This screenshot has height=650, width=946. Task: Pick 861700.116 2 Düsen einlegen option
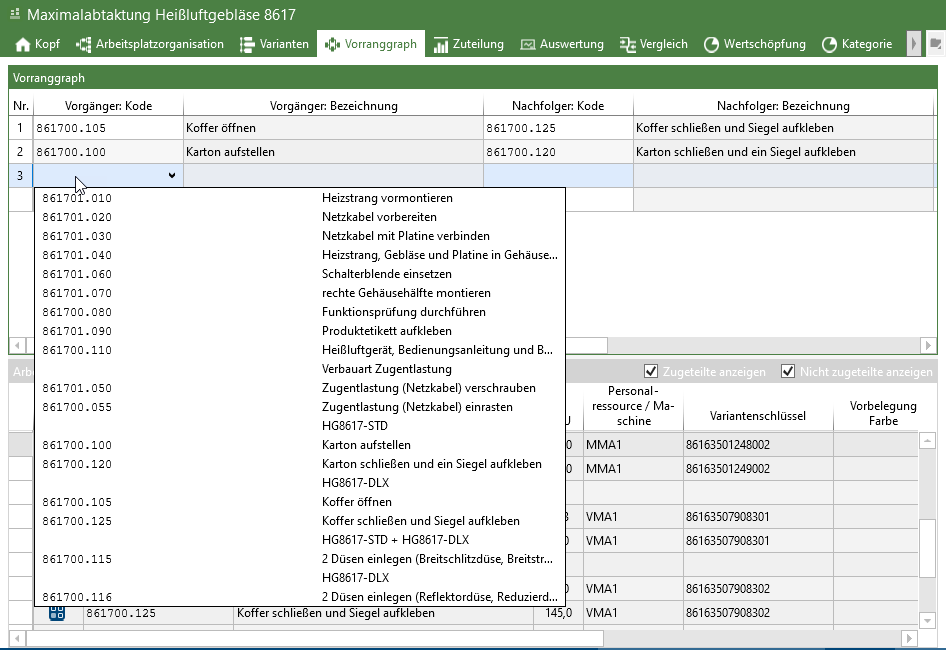tap(300, 597)
